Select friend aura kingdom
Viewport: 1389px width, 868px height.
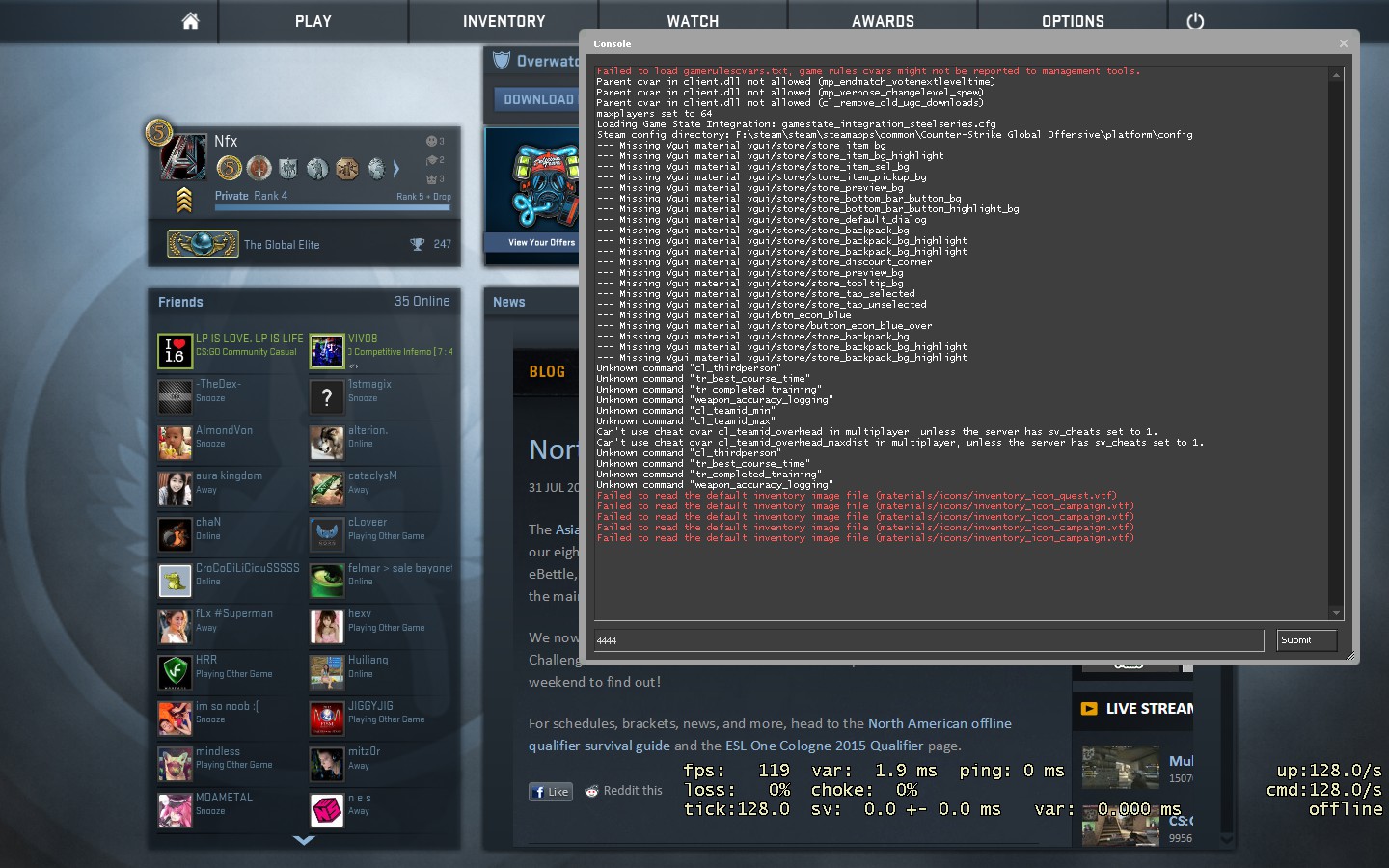point(231,489)
